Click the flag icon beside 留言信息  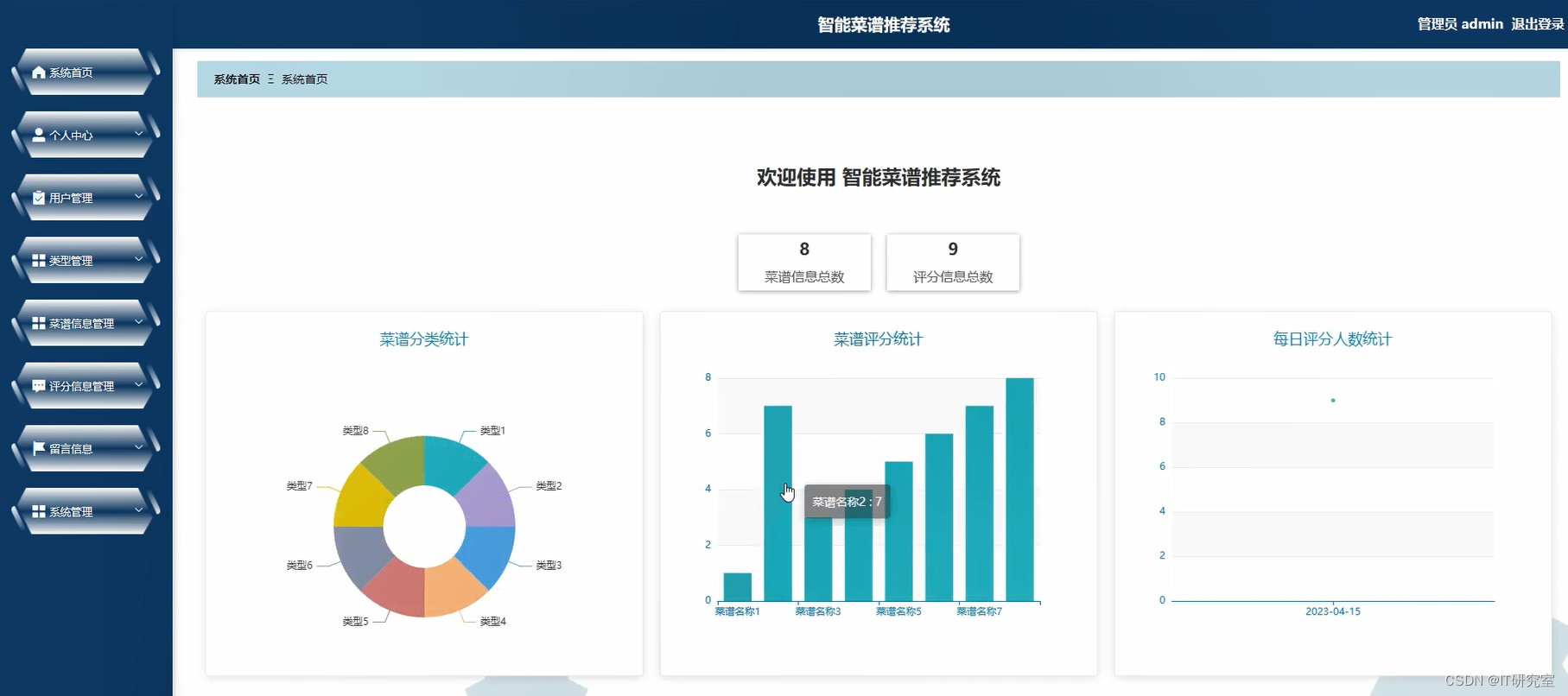point(39,448)
